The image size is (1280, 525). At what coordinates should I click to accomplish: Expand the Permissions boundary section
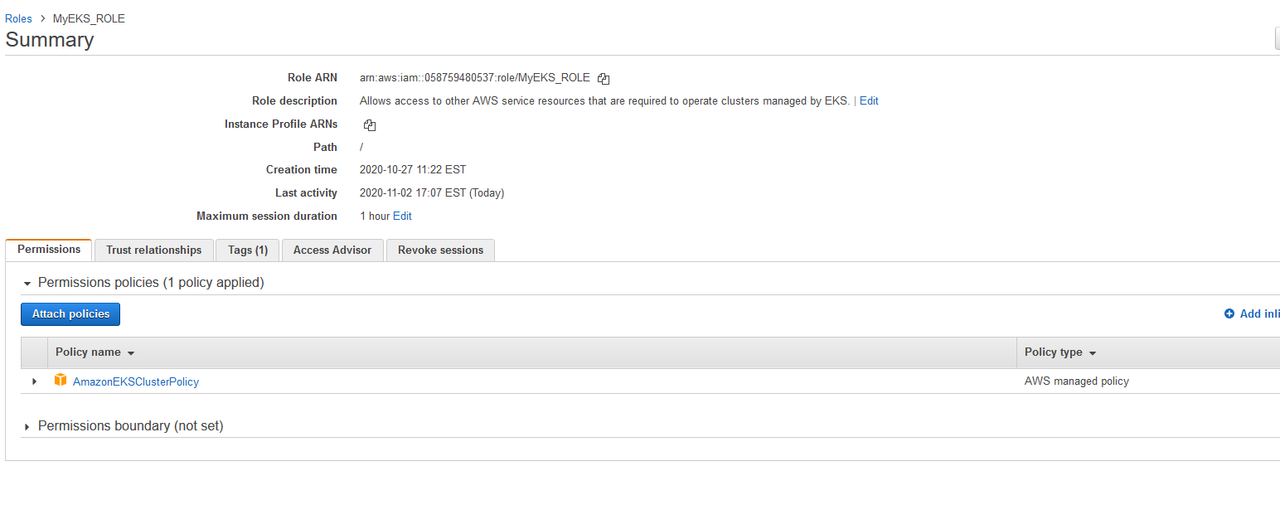27,427
